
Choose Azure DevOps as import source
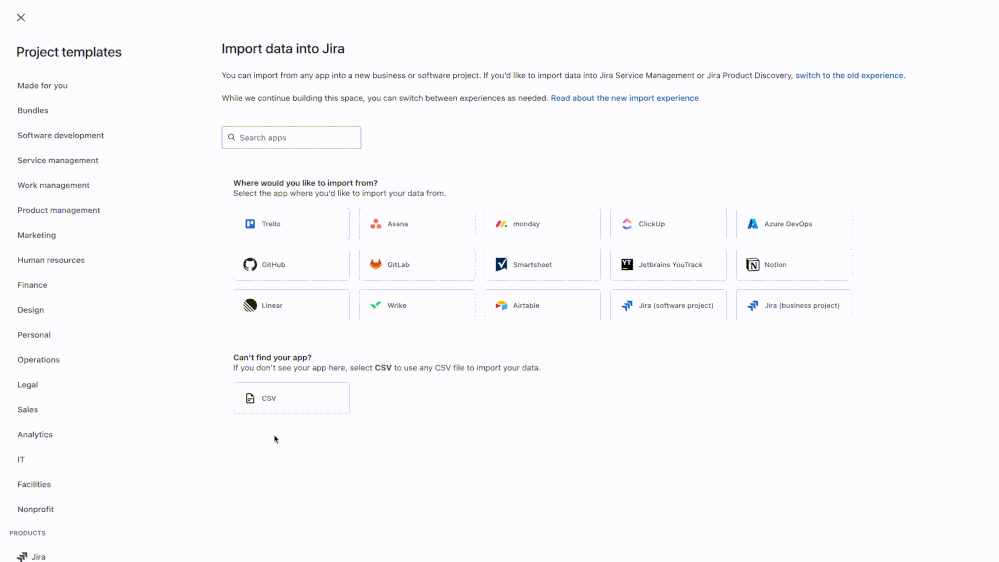point(794,224)
